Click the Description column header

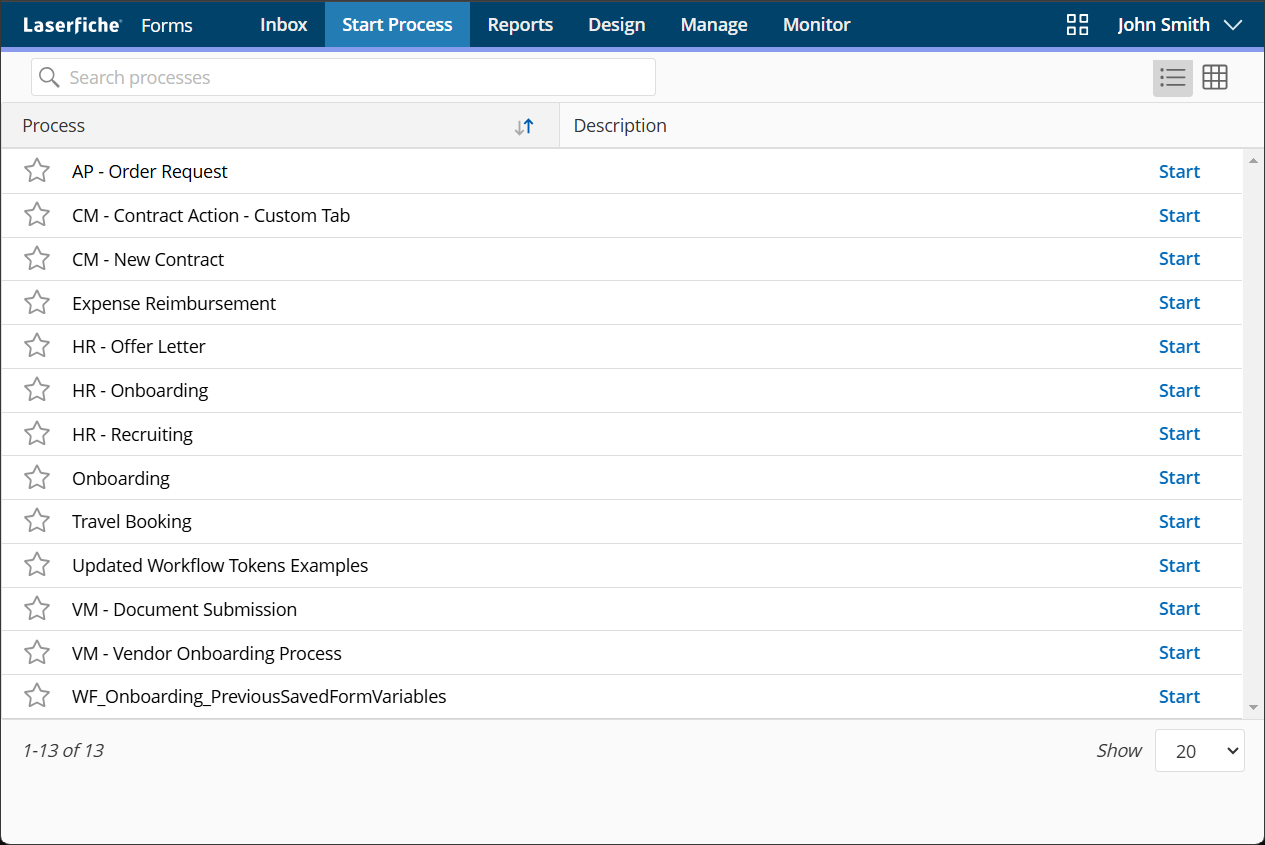[620, 126]
